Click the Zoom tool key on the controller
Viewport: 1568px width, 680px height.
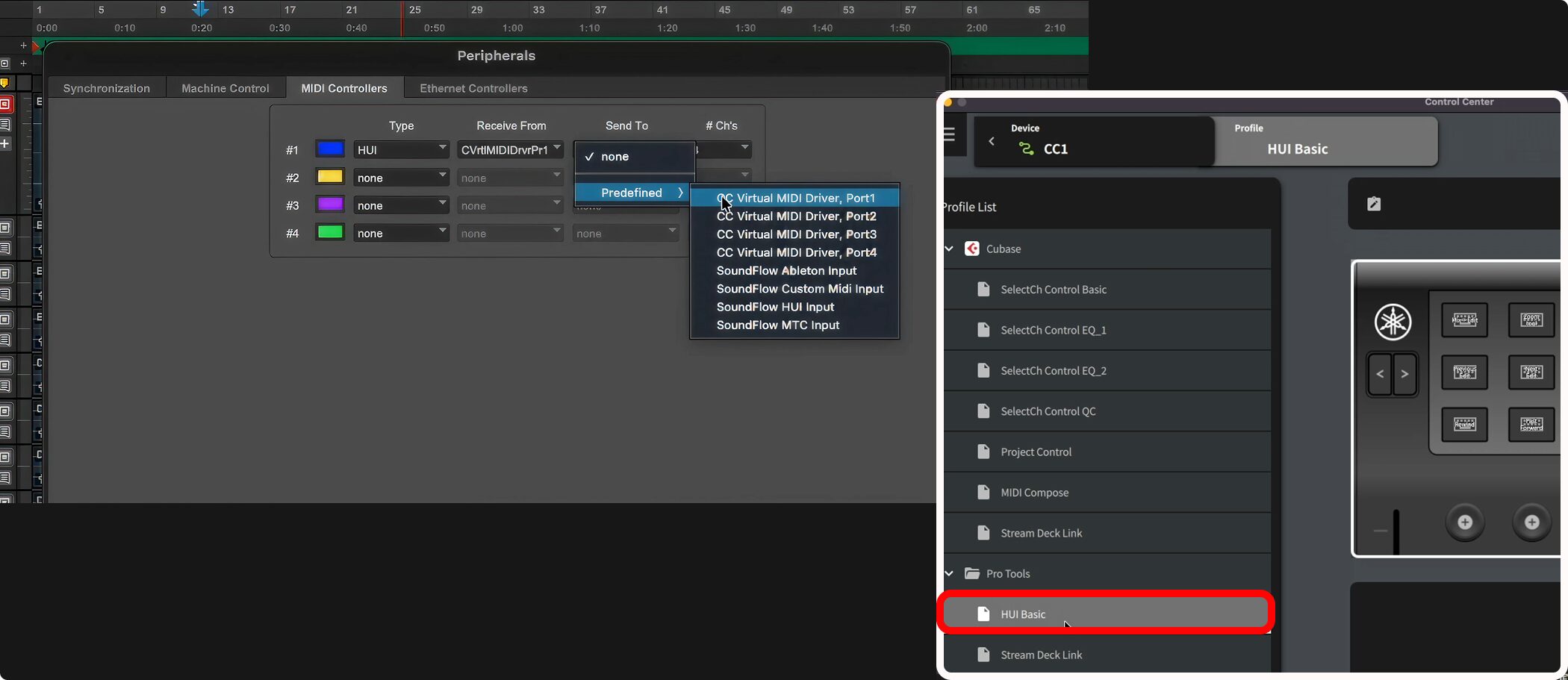[x=1531, y=320]
